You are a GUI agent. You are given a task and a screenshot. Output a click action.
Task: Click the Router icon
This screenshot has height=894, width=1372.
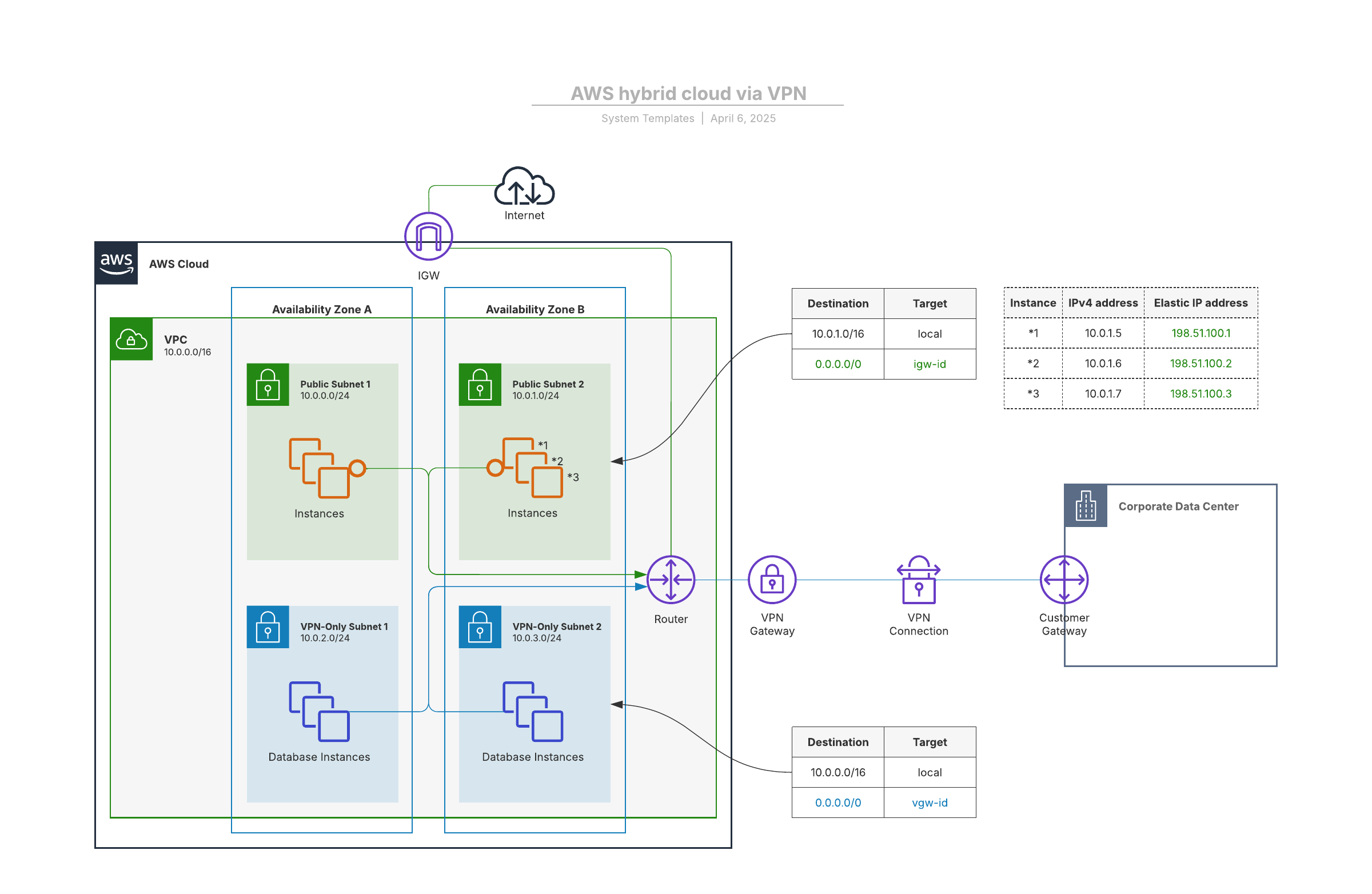pos(671,579)
